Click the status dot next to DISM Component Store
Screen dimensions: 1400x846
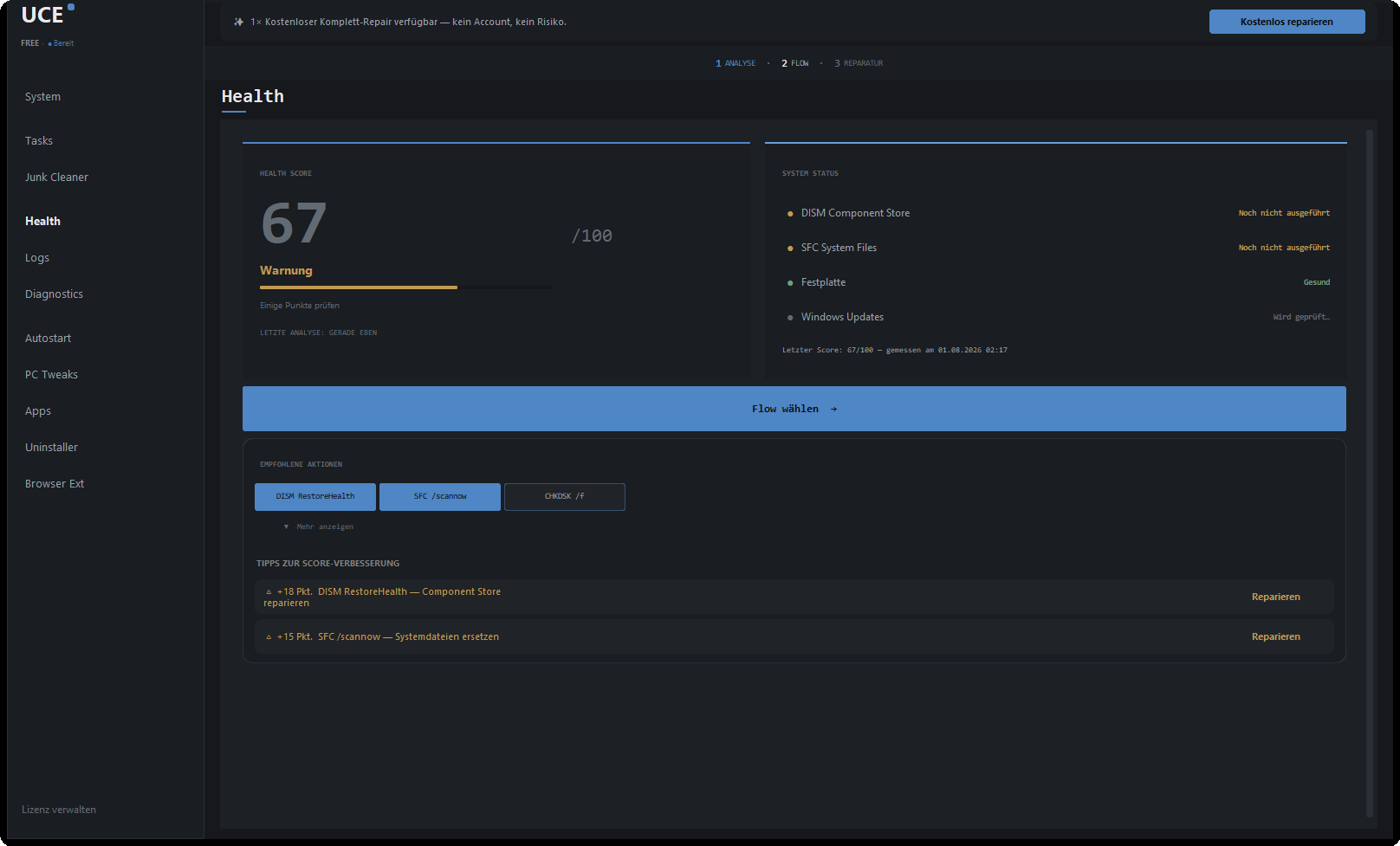[790, 214]
